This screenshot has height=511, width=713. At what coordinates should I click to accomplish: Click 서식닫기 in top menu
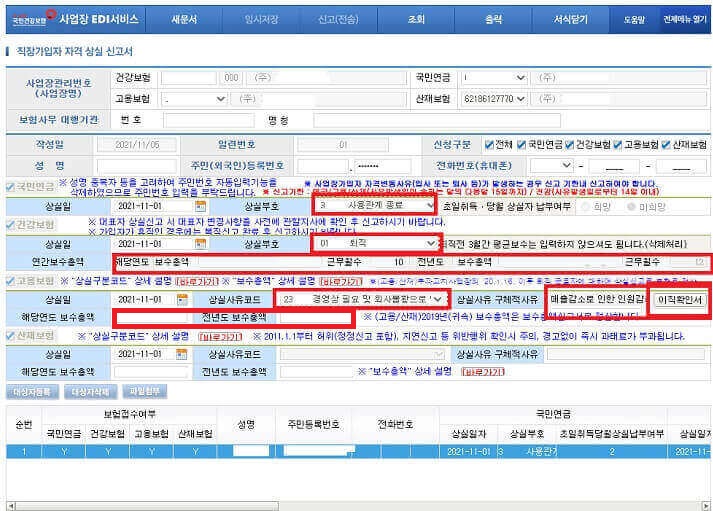tap(571, 20)
